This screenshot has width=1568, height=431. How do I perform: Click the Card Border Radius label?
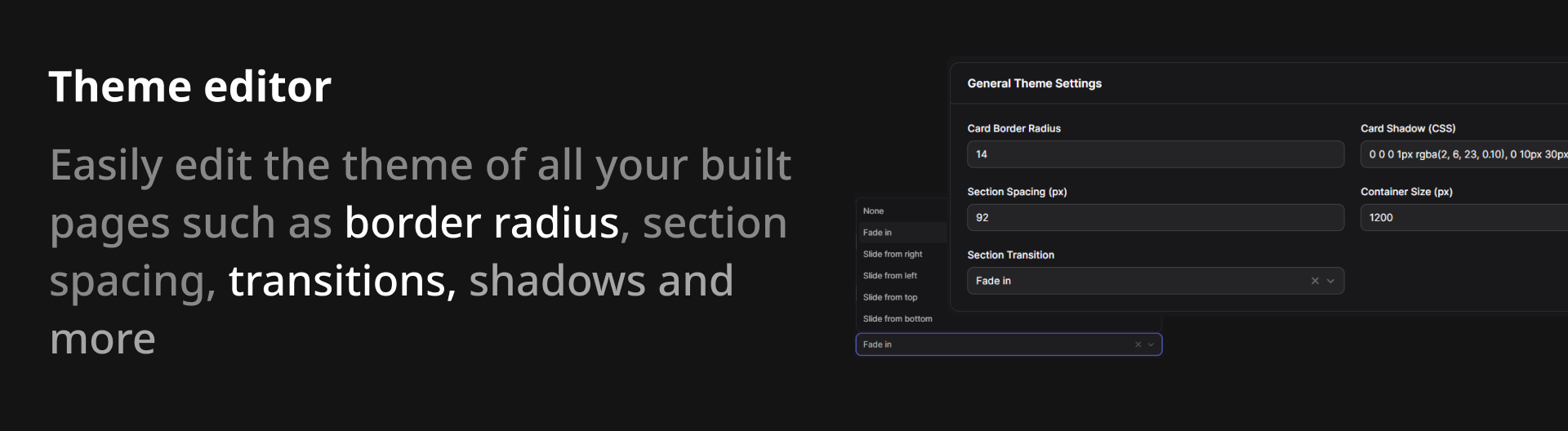point(1013,128)
